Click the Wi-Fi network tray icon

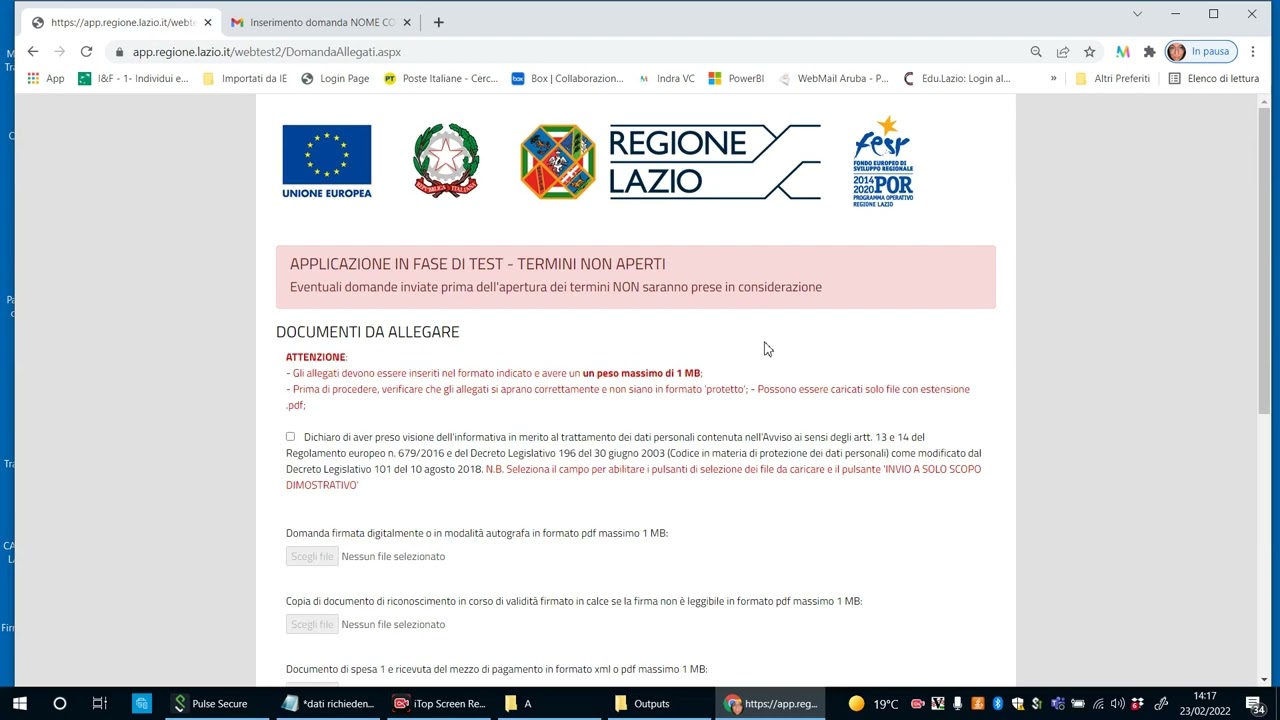coord(1098,704)
